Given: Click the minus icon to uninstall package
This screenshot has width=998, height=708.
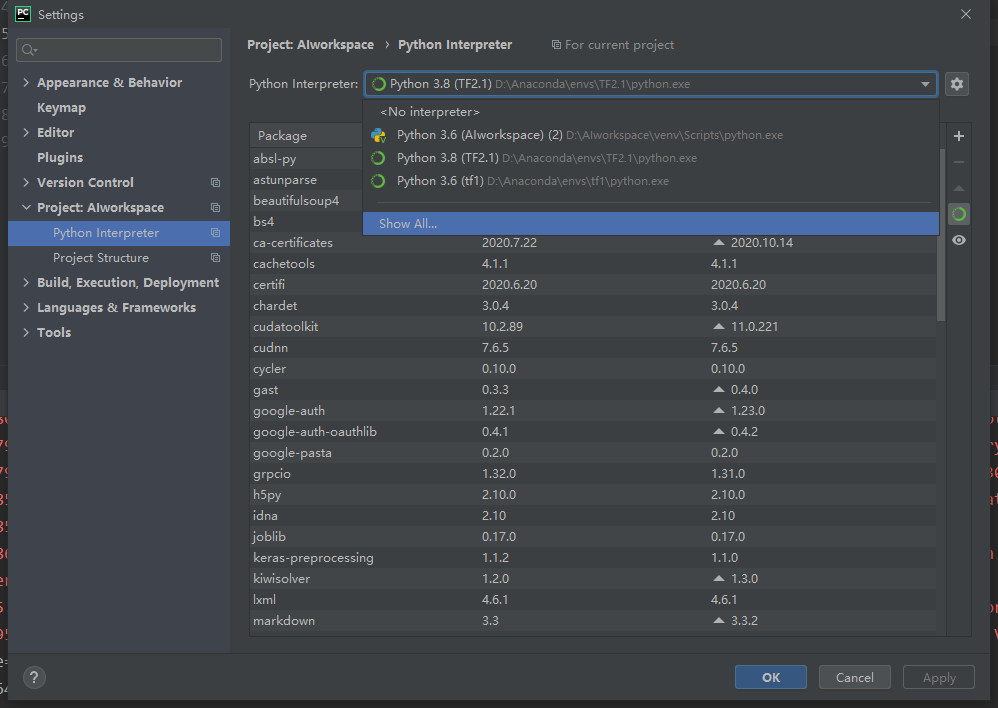Looking at the screenshot, I should click(959, 162).
